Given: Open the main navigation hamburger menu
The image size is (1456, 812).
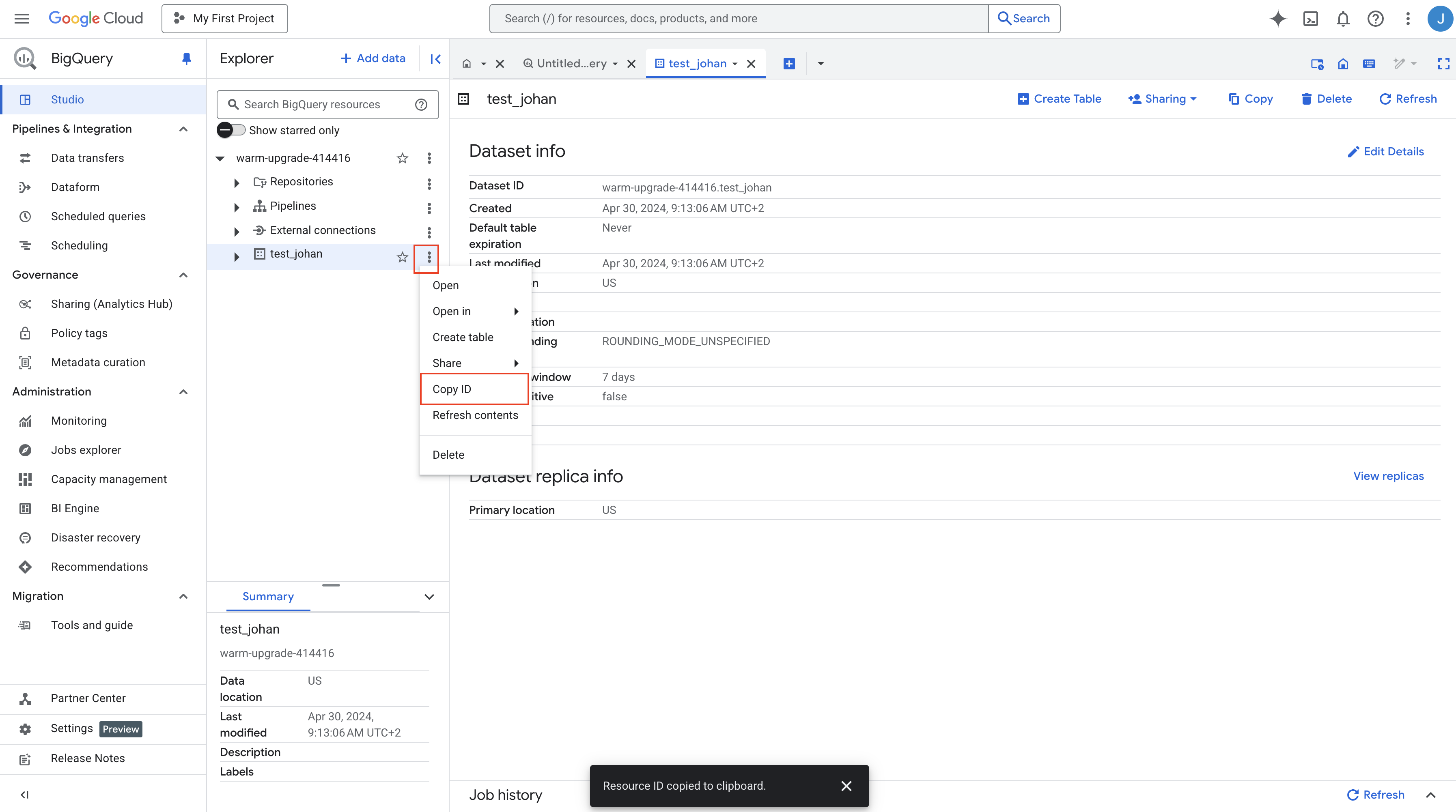Looking at the screenshot, I should click(22, 18).
